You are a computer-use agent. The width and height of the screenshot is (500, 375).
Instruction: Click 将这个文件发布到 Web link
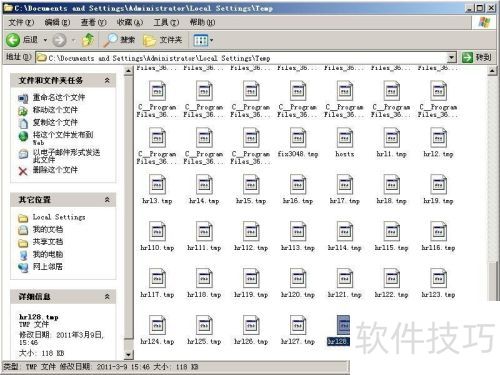click(x=63, y=138)
